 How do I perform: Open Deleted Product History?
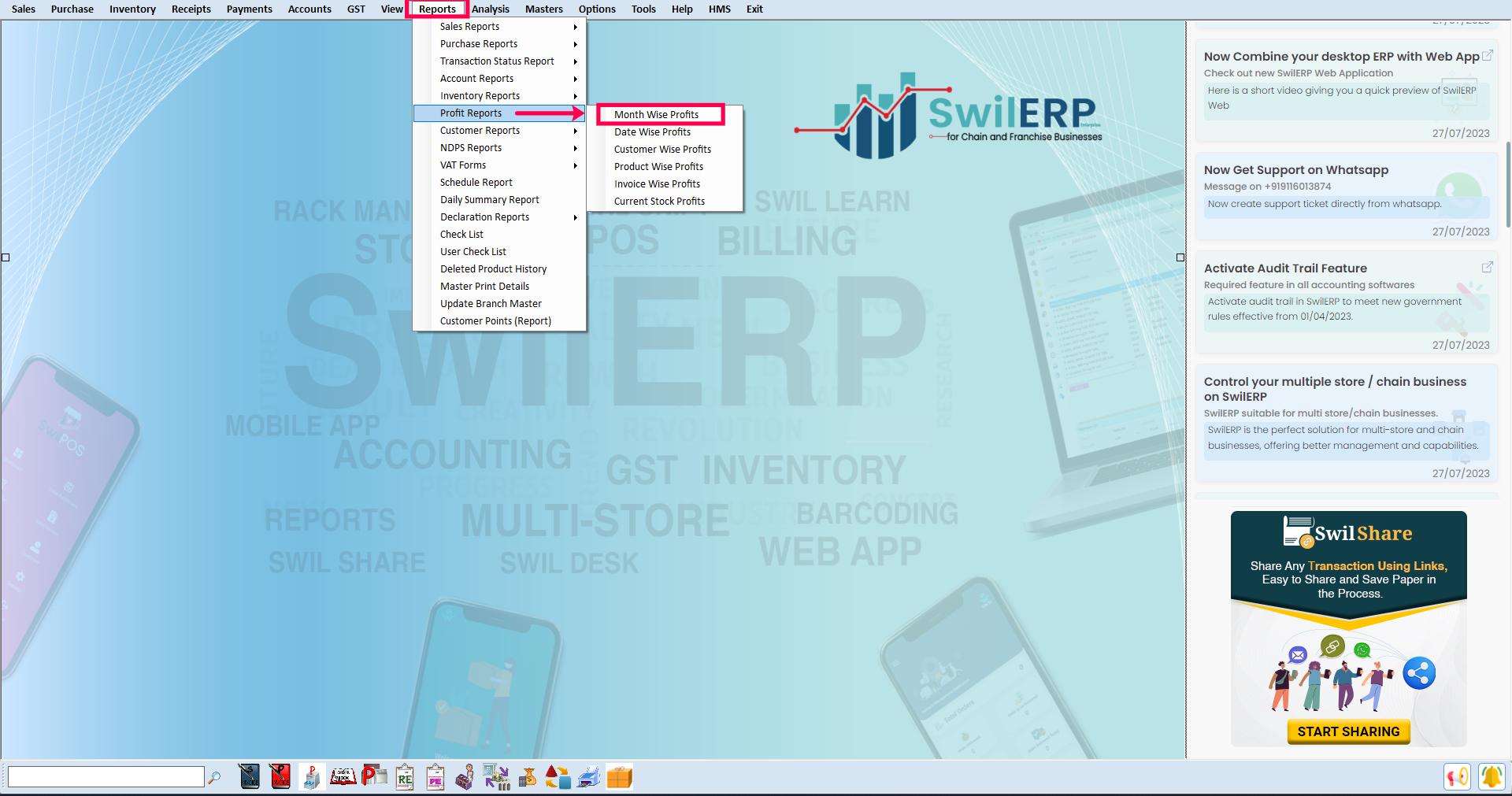499,269
